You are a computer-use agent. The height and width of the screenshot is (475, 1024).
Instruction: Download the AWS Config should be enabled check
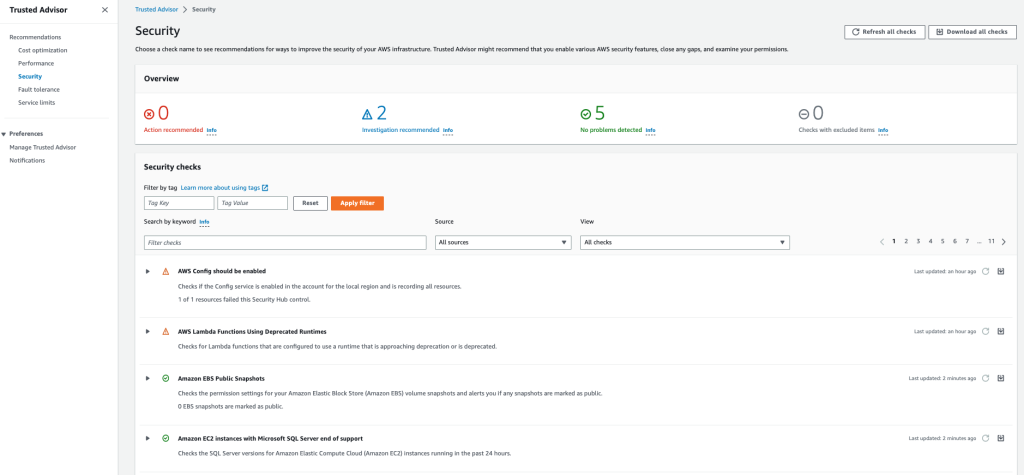(1001, 271)
